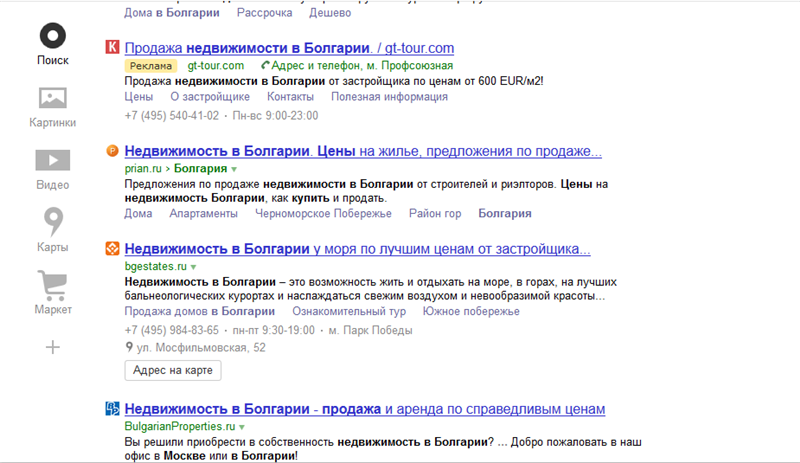Open the Цены sitelink under gt-tour
The width and height of the screenshot is (800, 463).
[x=138, y=96]
